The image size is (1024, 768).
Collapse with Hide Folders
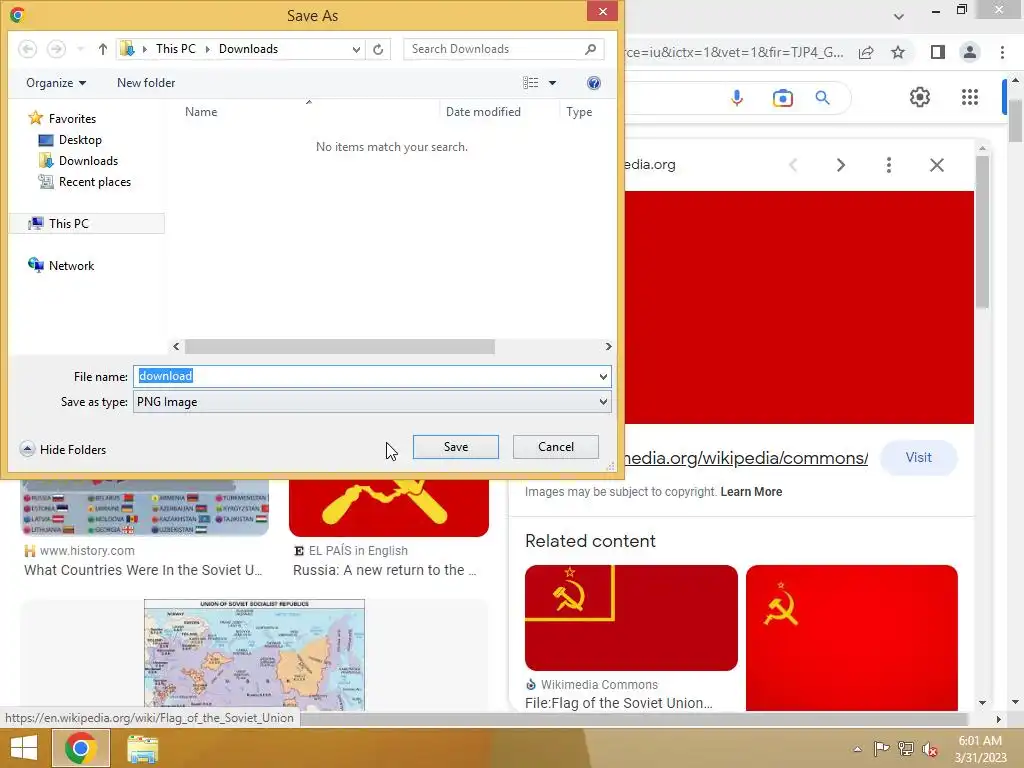[63, 449]
